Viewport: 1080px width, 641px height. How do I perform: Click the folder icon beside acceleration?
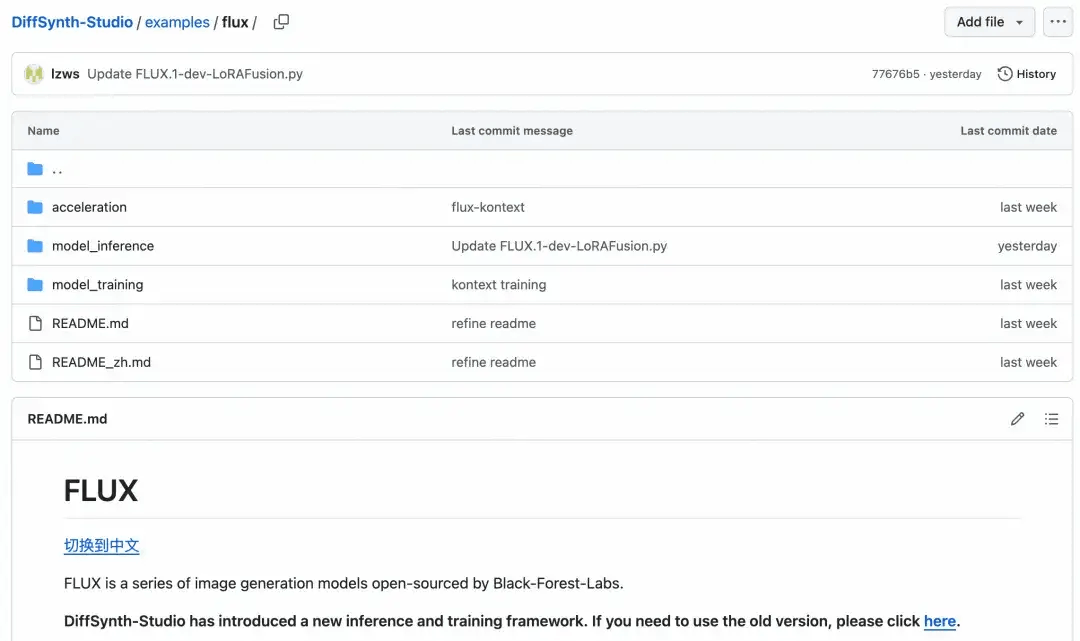click(x=34, y=207)
